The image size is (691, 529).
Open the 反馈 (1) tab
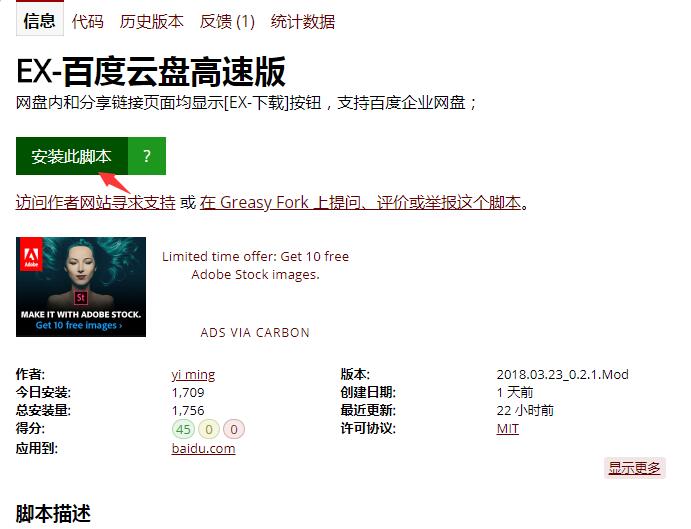(227, 21)
